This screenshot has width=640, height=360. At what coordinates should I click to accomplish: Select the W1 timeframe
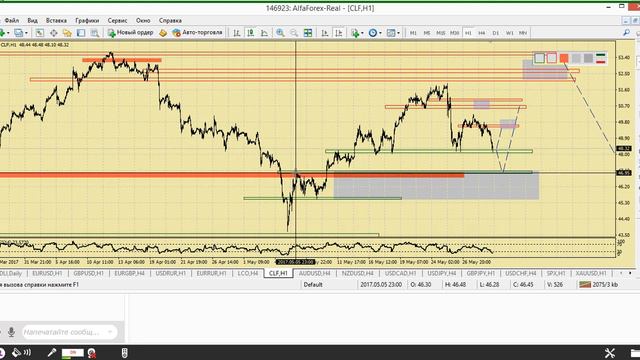[x=509, y=33]
